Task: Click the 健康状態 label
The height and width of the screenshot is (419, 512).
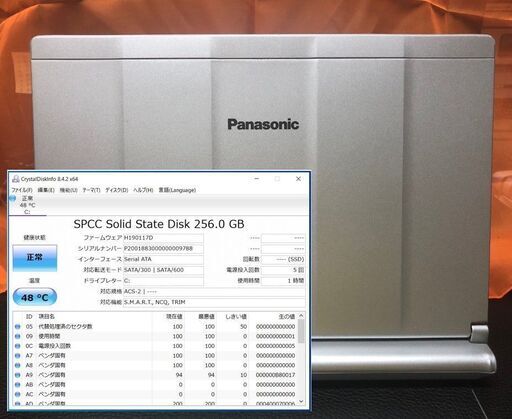Action: click(35, 238)
